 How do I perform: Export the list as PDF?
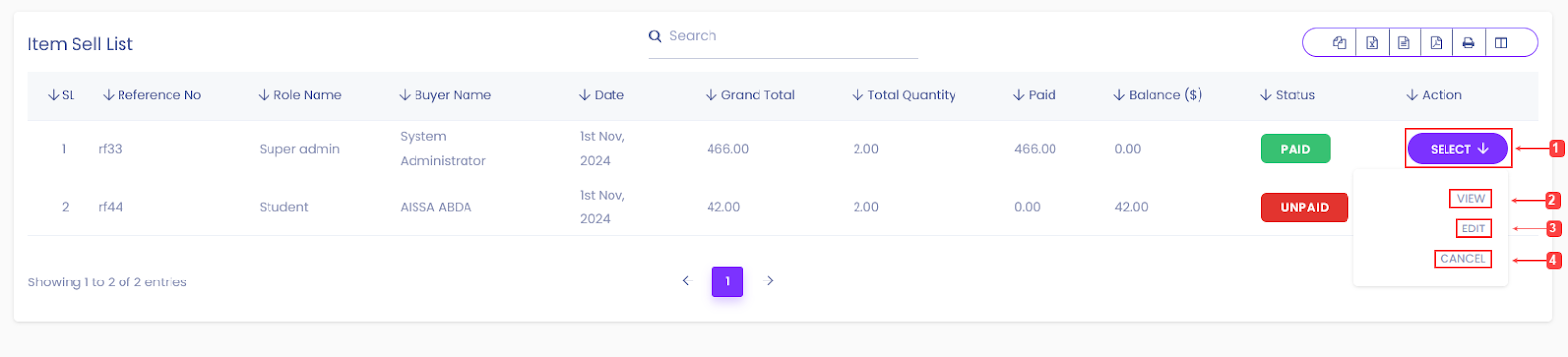(1436, 43)
